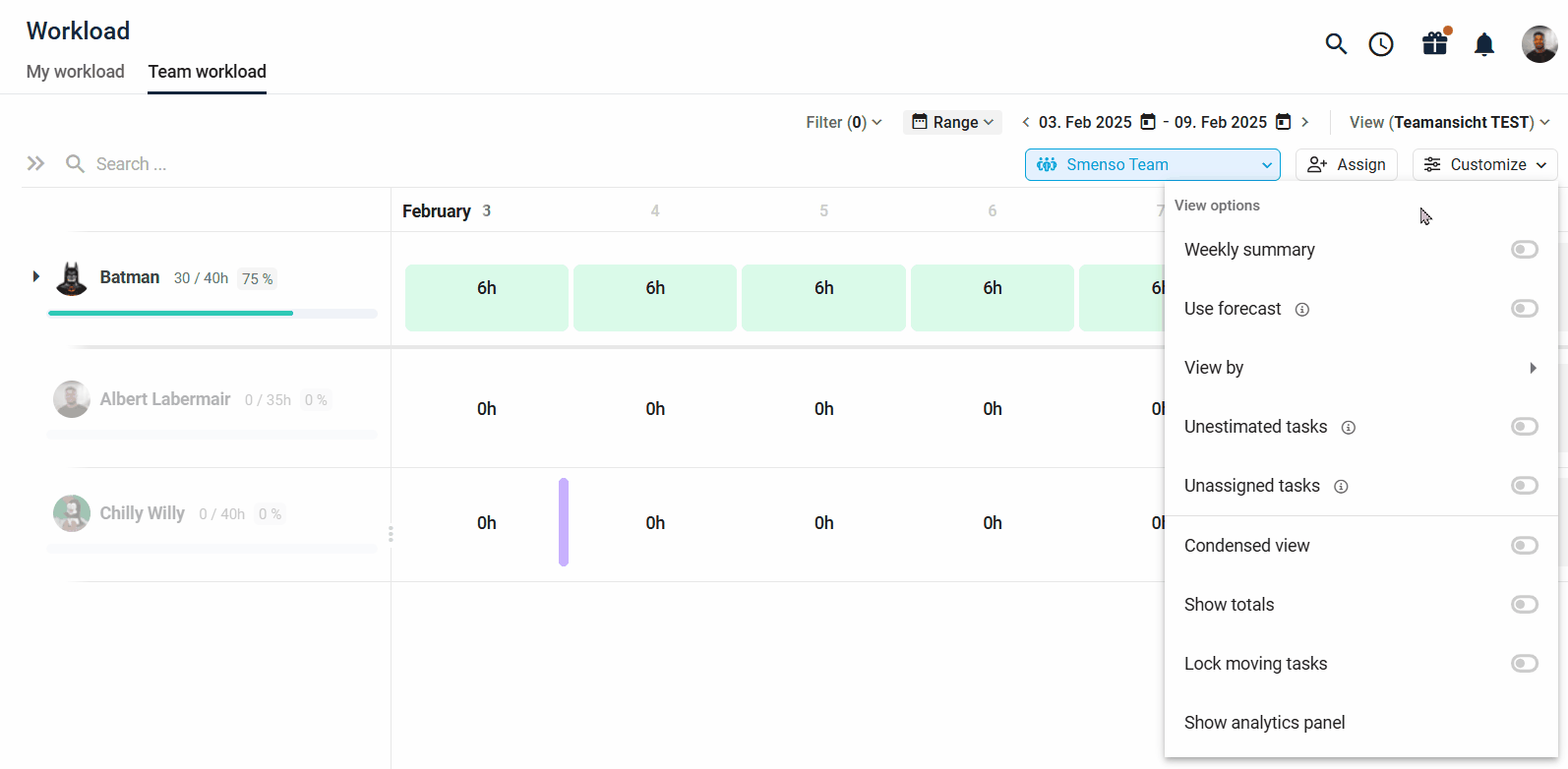This screenshot has height=769, width=1568.
Task: Turn on Unestimated tasks toggle
Action: coord(1524,427)
